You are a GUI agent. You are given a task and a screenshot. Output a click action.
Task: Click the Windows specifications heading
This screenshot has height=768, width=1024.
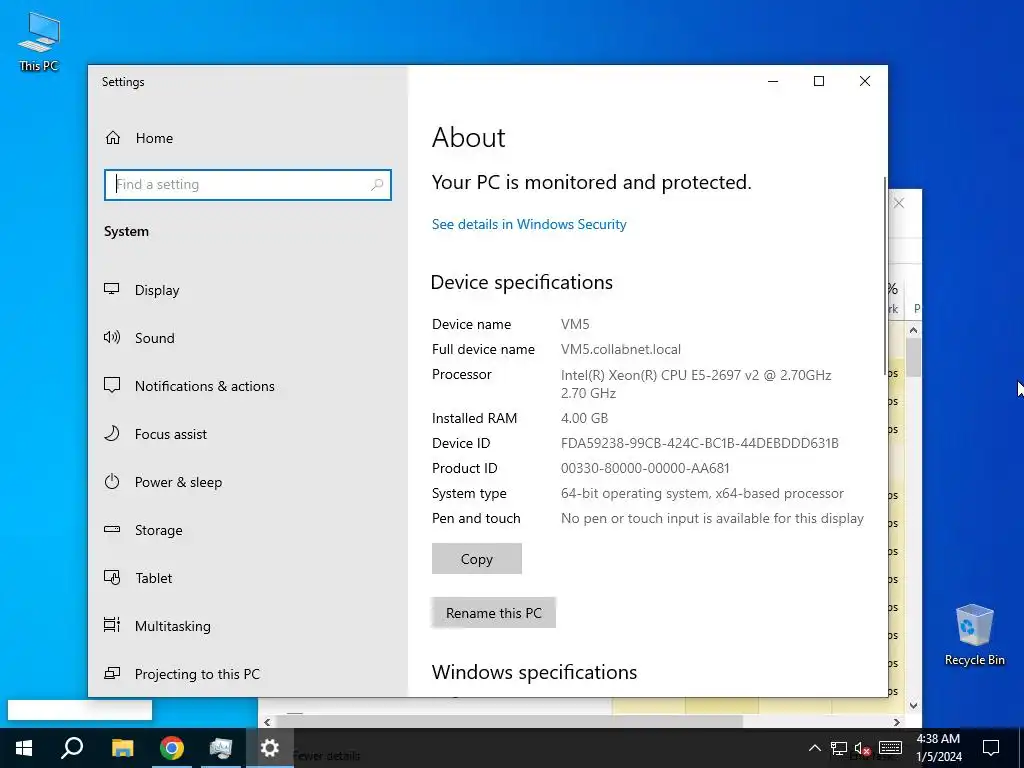point(534,672)
